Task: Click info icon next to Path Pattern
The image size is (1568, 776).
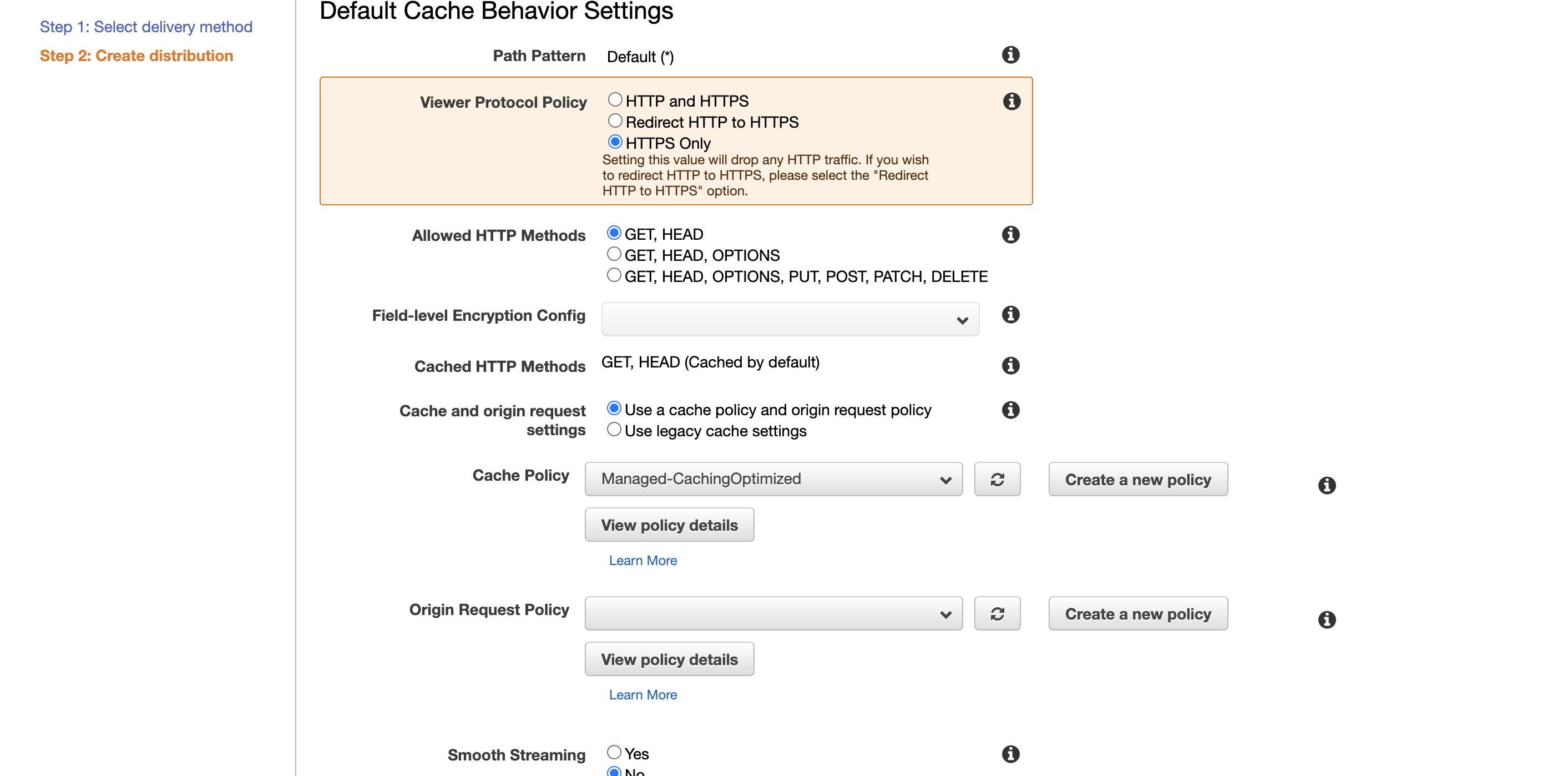Action: click(1010, 55)
